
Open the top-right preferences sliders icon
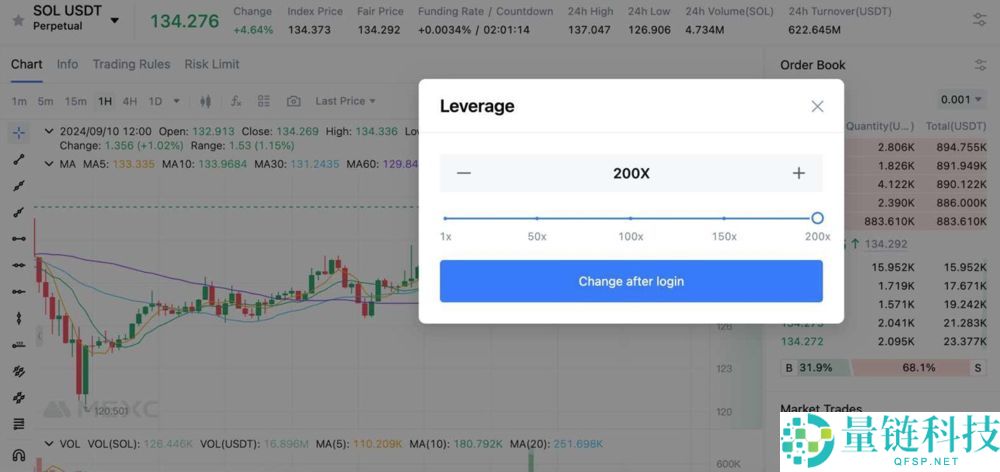pyautogui.click(x=980, y=20)
